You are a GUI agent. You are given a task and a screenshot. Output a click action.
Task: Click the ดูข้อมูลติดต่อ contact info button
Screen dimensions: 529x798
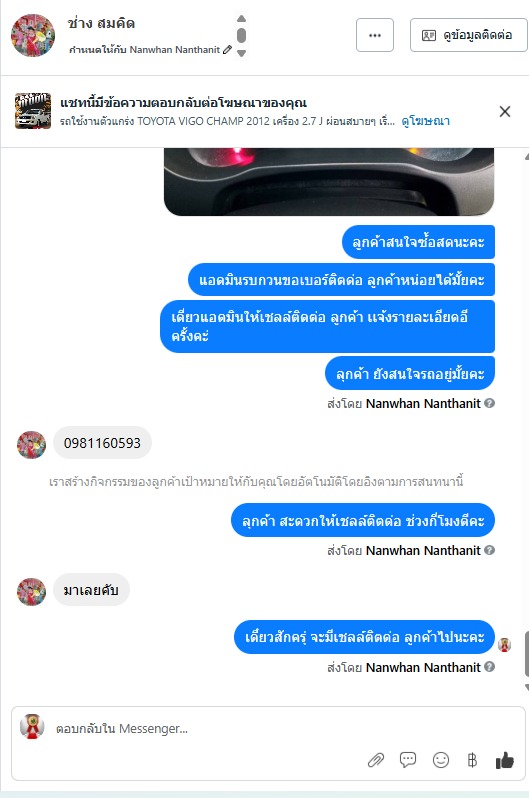[468, 35]
